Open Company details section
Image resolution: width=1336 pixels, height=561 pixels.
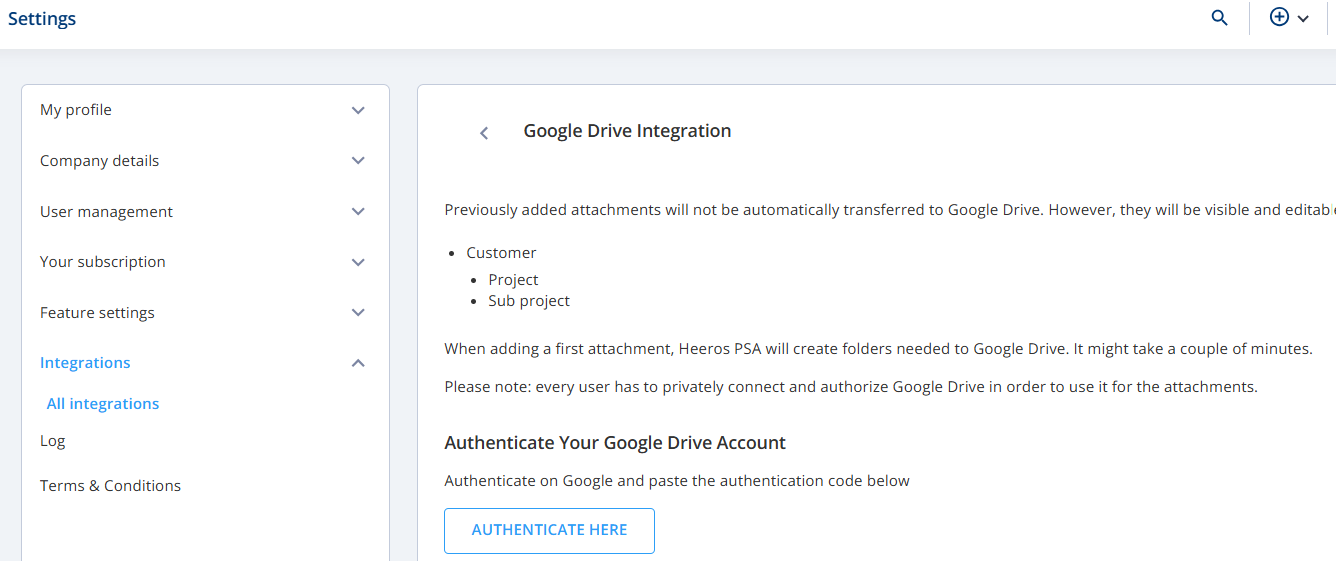click(x=99, y=161)
